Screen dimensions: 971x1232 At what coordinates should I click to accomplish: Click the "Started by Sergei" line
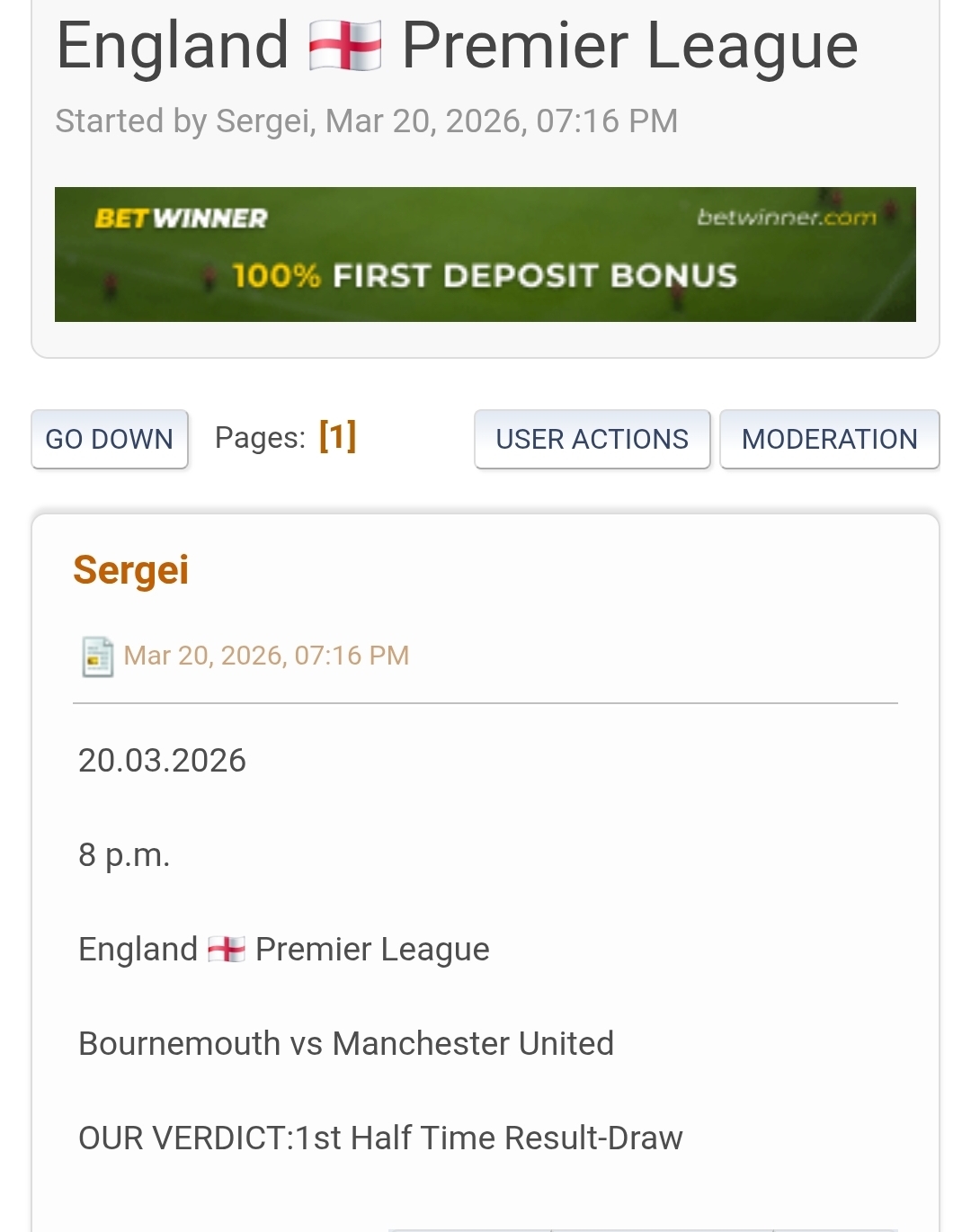click(x=366, y=121)
